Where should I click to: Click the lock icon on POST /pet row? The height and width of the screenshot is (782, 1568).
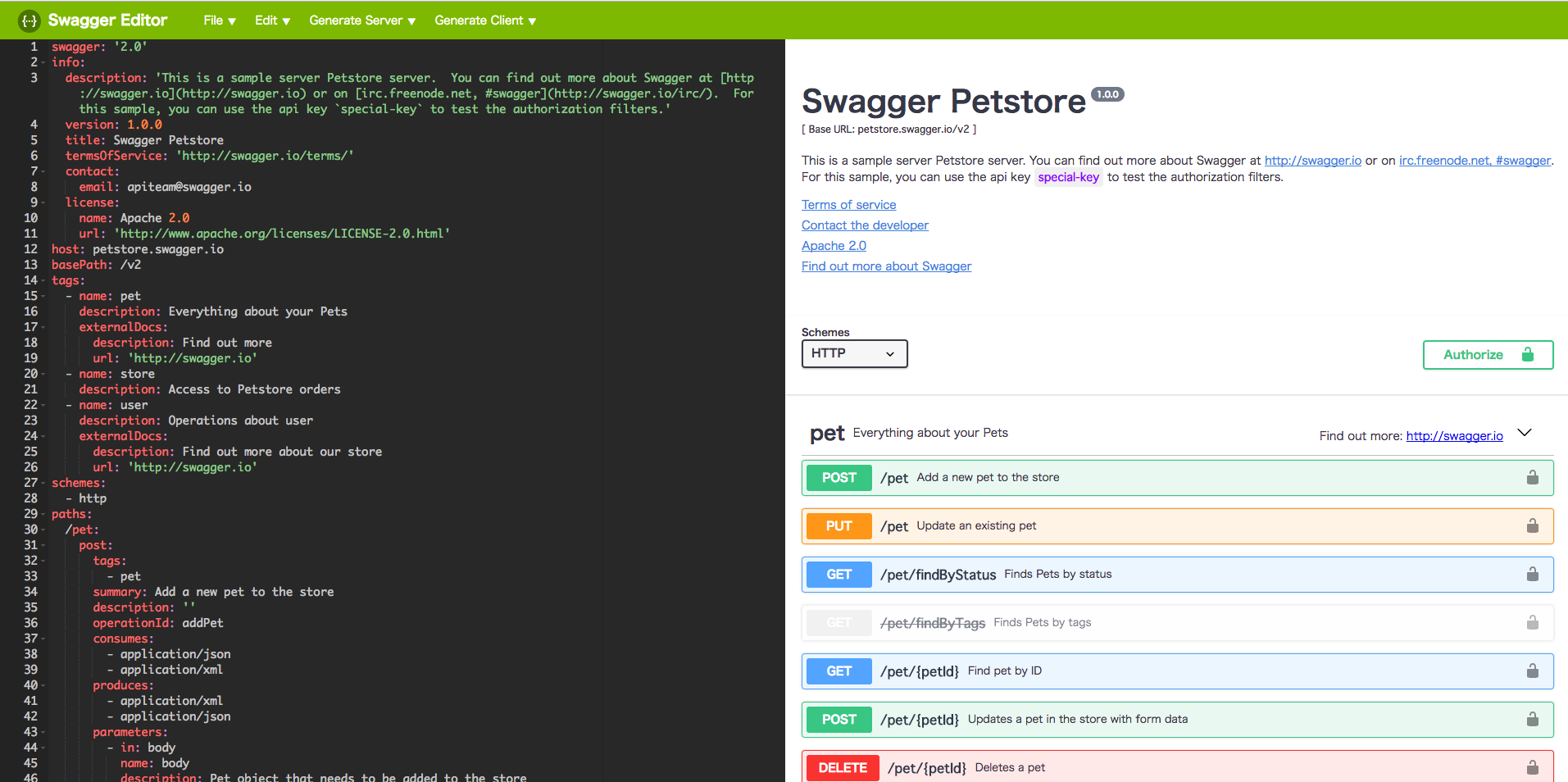[1531, 477]
